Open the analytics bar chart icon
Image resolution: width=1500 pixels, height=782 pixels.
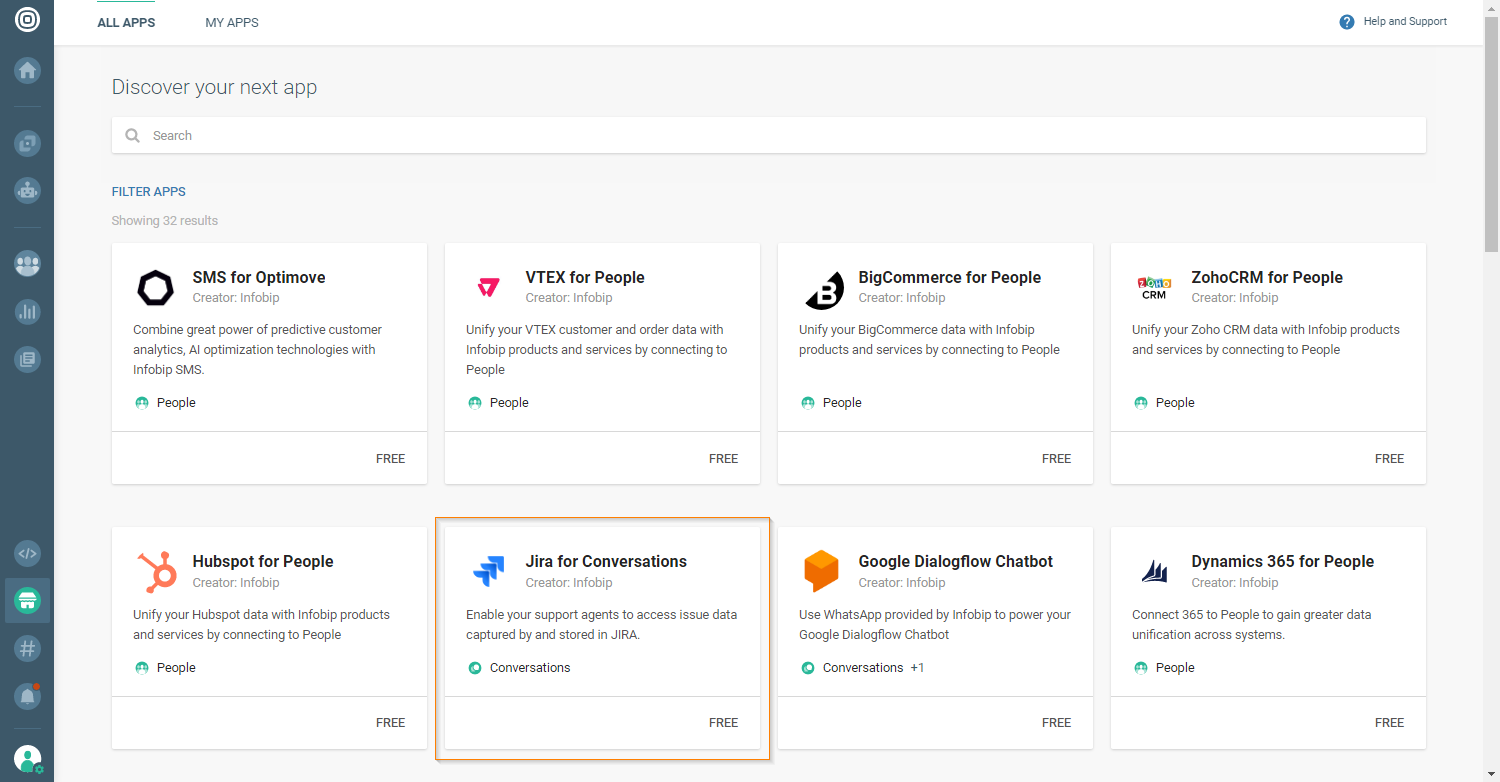coord(27,311)
